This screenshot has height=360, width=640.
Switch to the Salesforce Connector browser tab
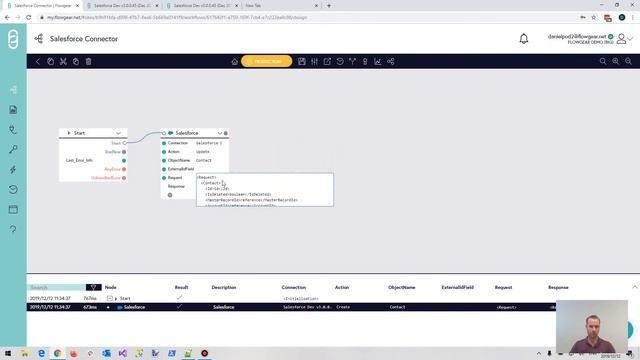[x=42, y=6]
